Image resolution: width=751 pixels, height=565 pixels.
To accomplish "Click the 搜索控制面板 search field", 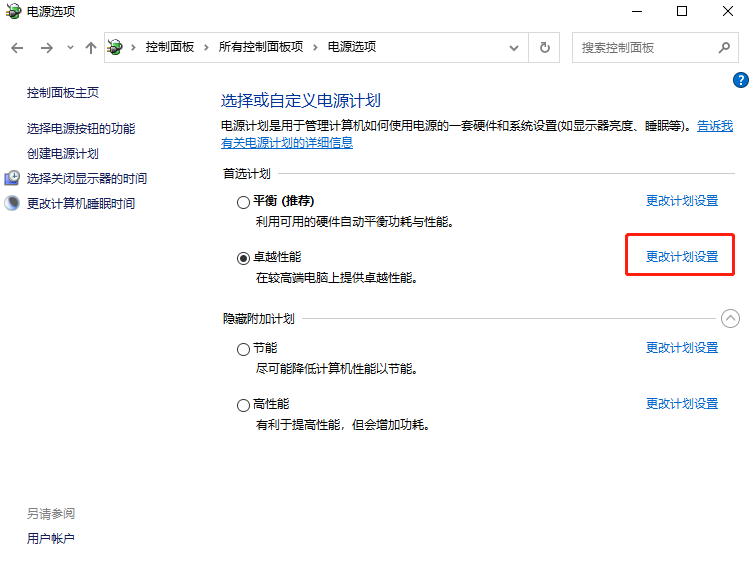I will (x=645, y=47).
